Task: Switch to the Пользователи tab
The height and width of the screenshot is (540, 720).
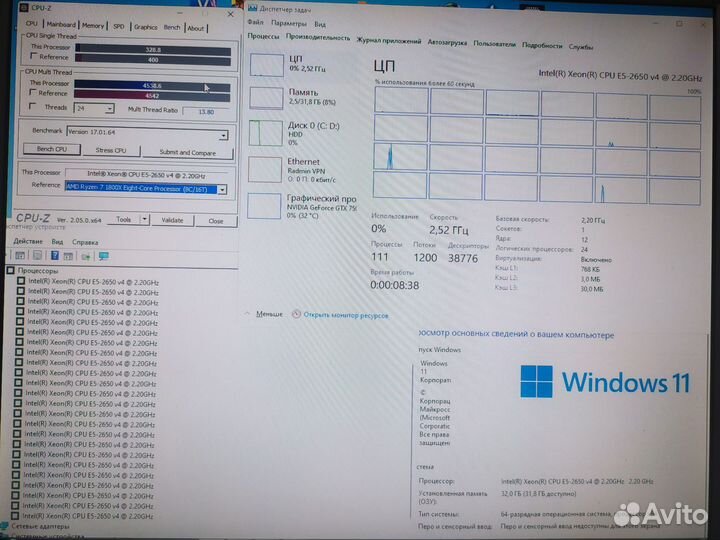Action: click(x=495, y=44)
